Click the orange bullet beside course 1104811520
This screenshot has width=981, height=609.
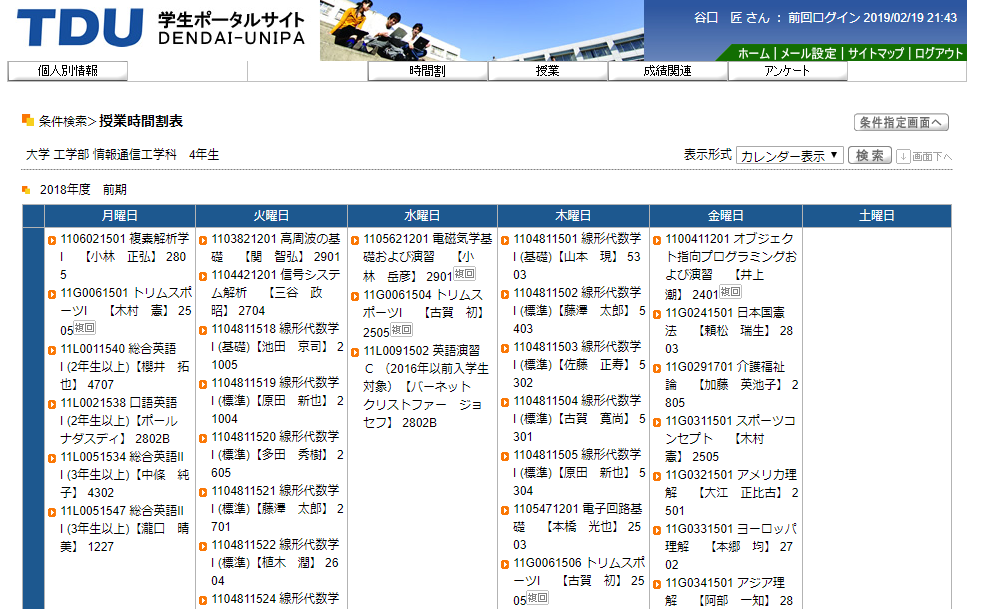tap(203, 439)
